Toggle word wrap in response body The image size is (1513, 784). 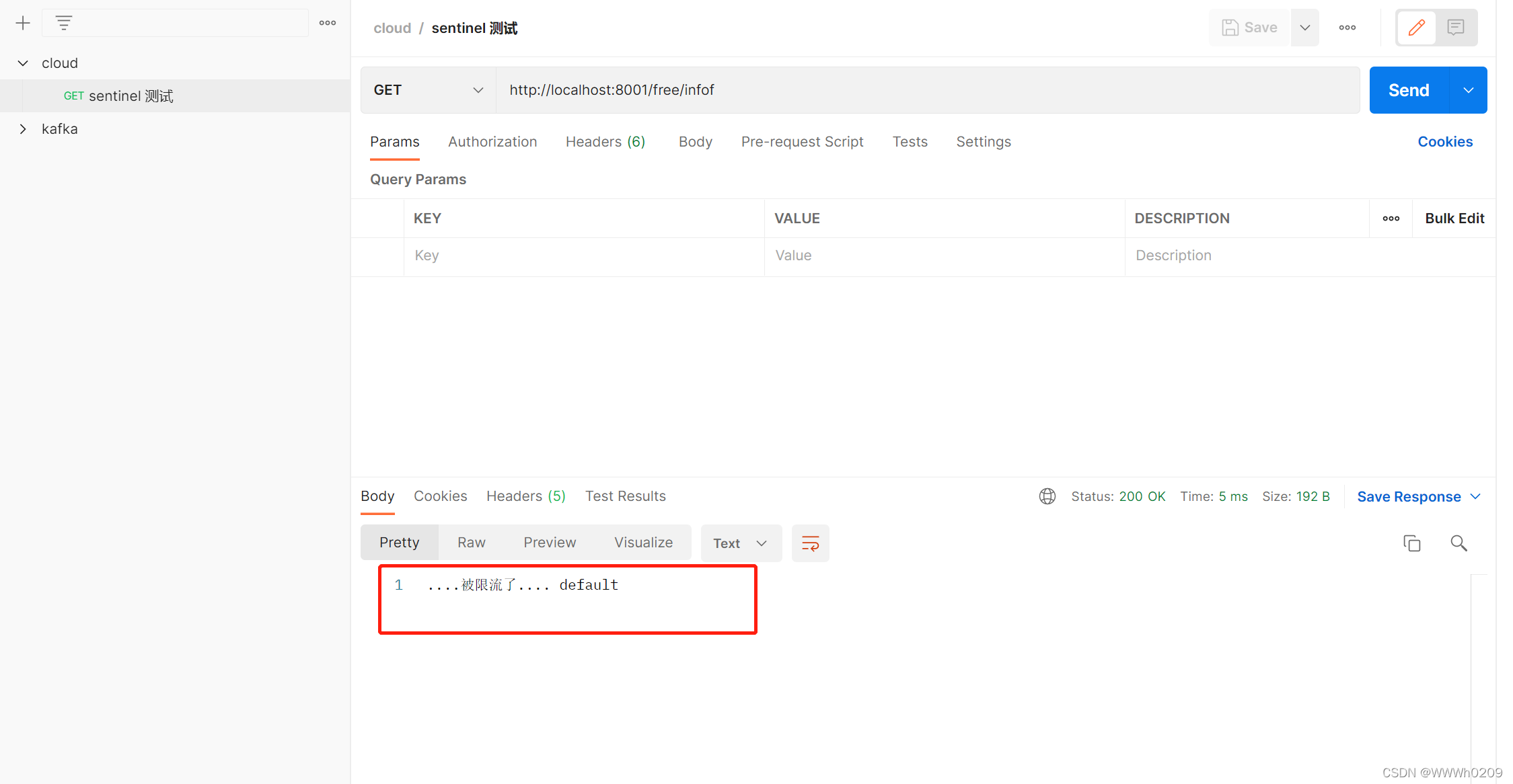(x=810, y=543)
